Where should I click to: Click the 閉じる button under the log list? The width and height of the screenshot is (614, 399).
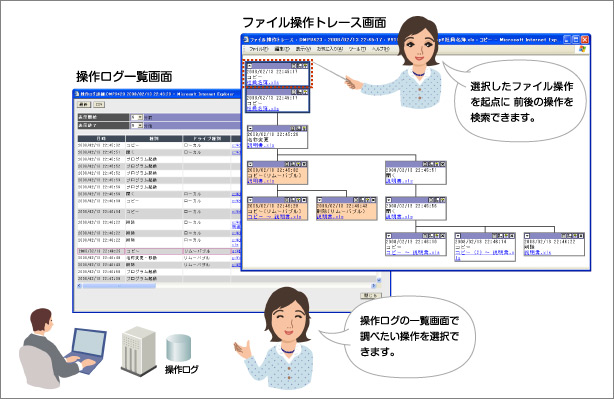370,296
